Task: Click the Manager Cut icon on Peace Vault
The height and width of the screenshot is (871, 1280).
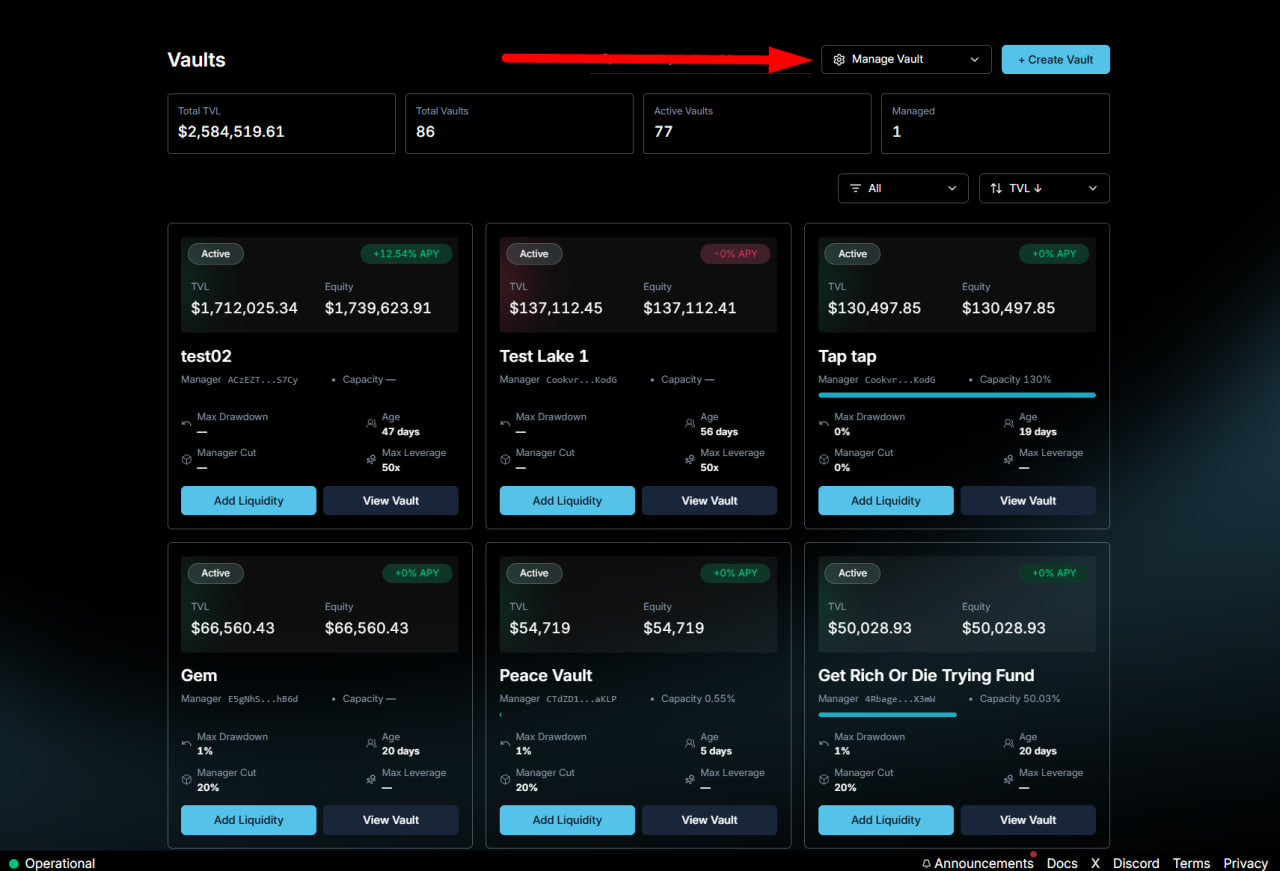Action: click(x=505, y=780)
